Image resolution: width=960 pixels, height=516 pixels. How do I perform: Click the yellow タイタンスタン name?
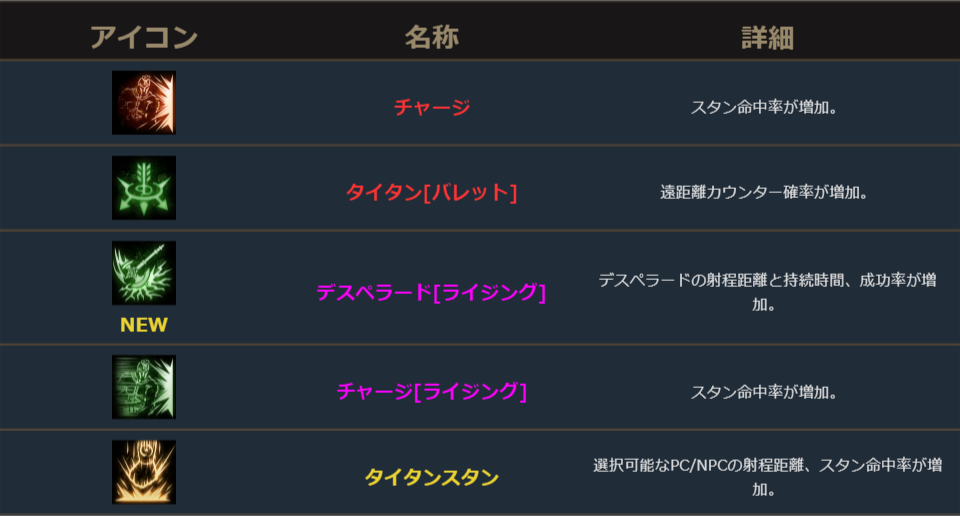[x=431, y=477]
